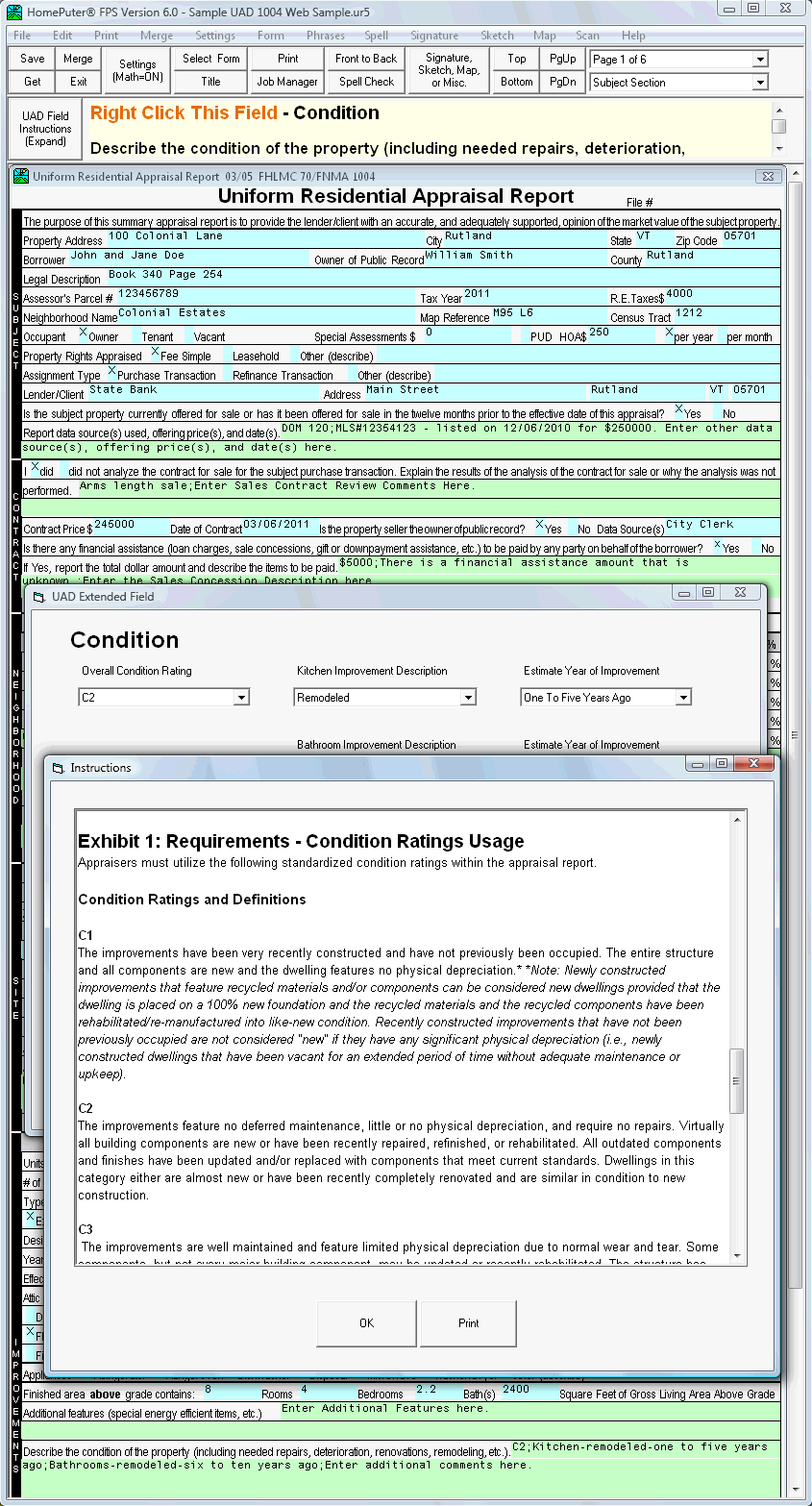
Task: Open the File menu
Action: tap(22, 36)
